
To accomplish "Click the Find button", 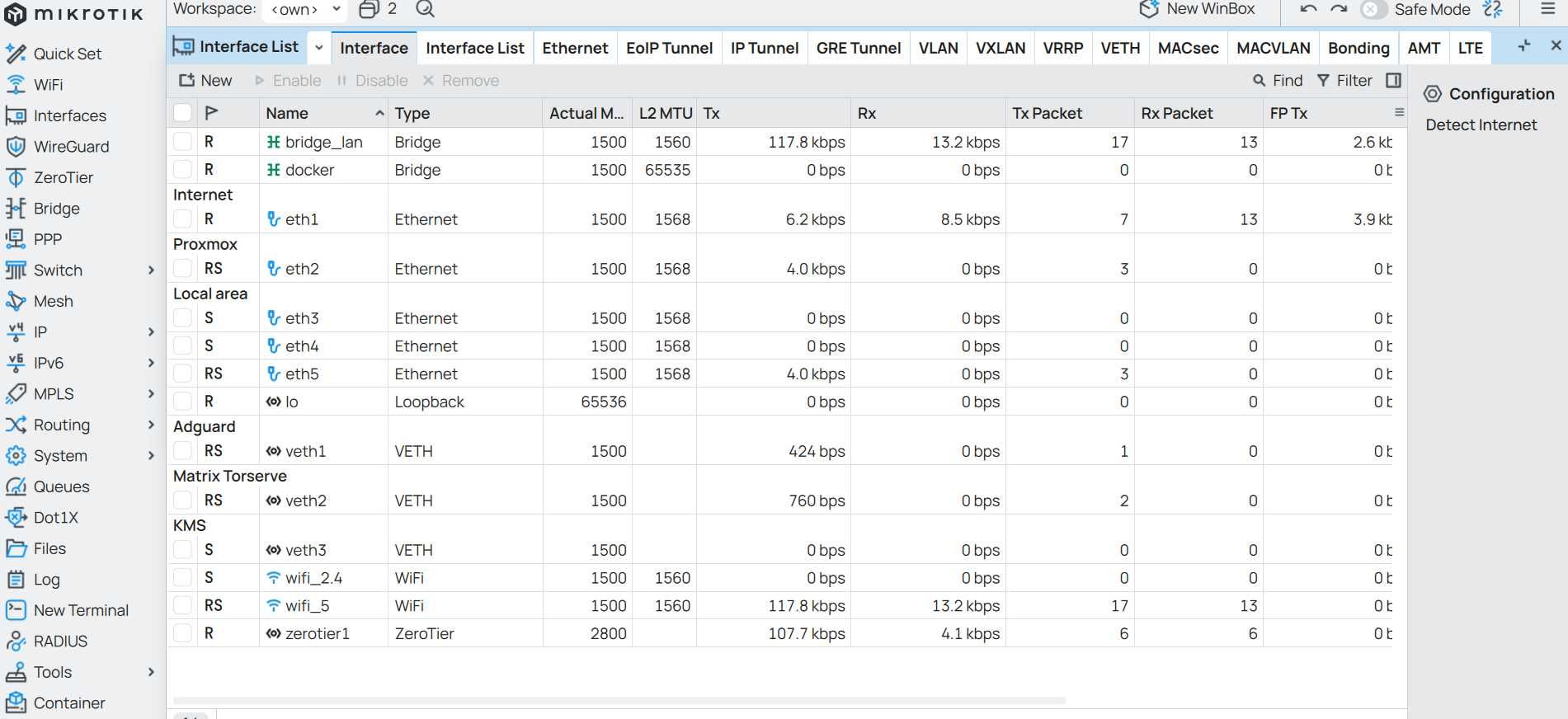I will (x=1278, y=80).
